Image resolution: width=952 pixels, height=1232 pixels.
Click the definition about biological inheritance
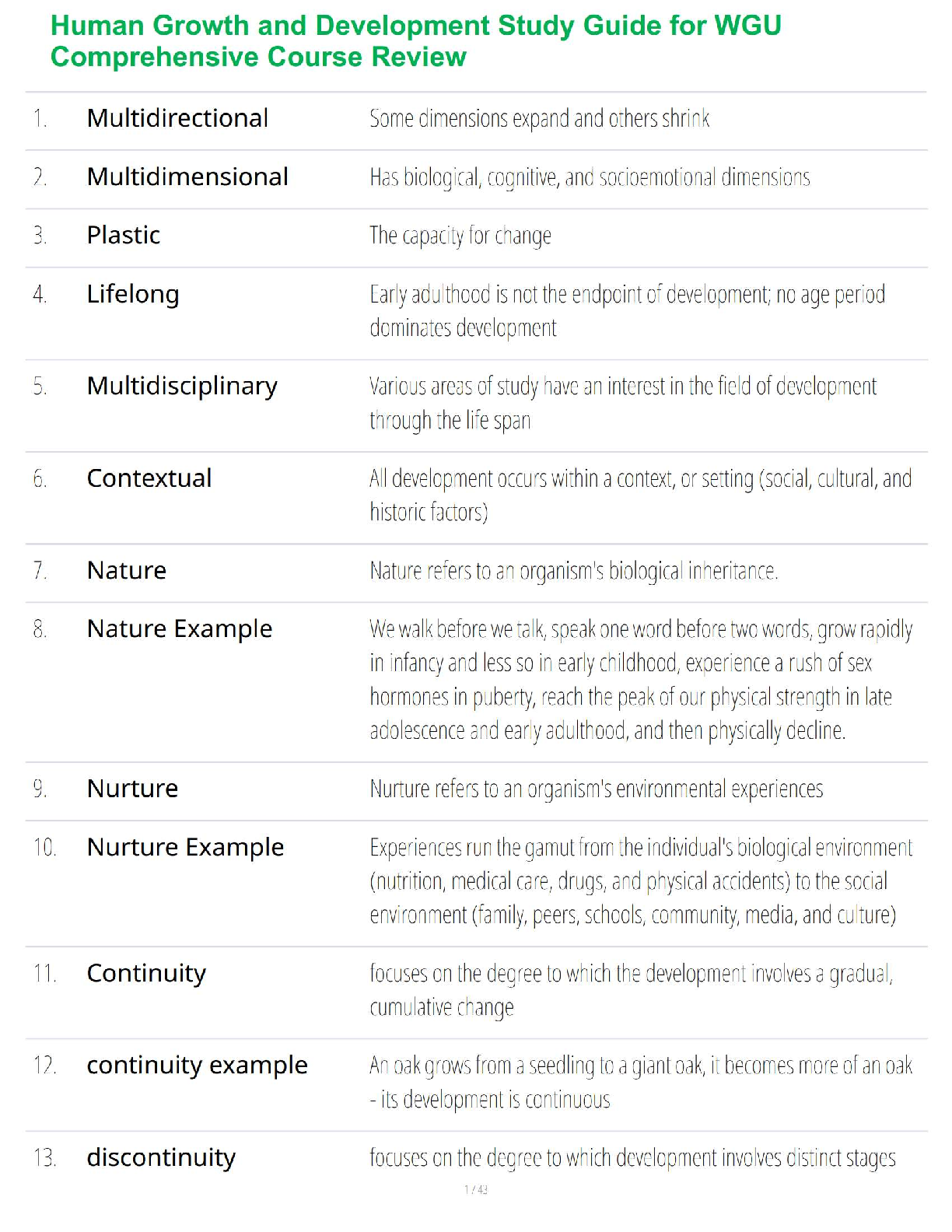point(573,571)
